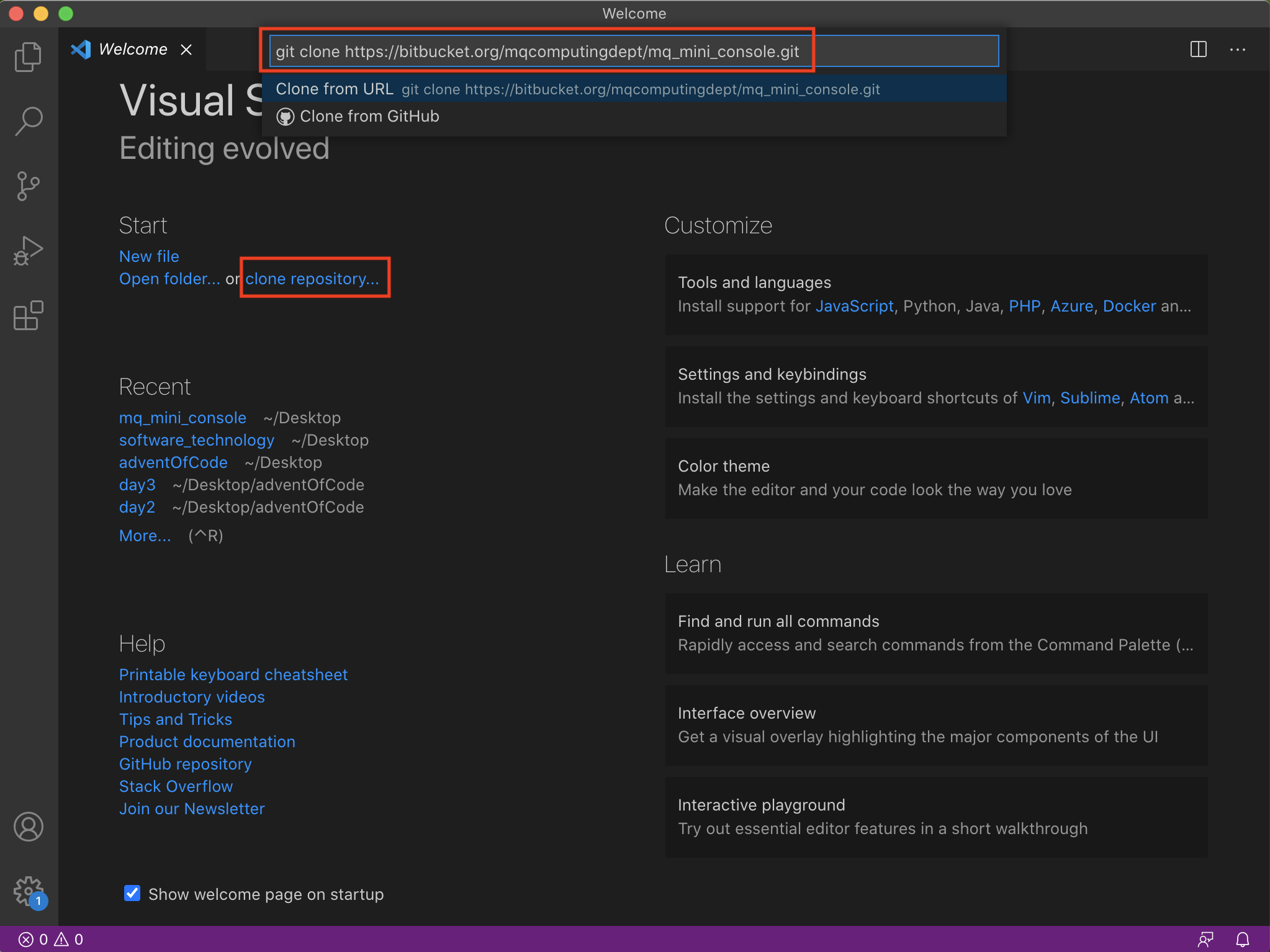Image resolution: width=1270 pixels, height=952 pixels.
Task: Close the Welcome tab
Action: 186,50
